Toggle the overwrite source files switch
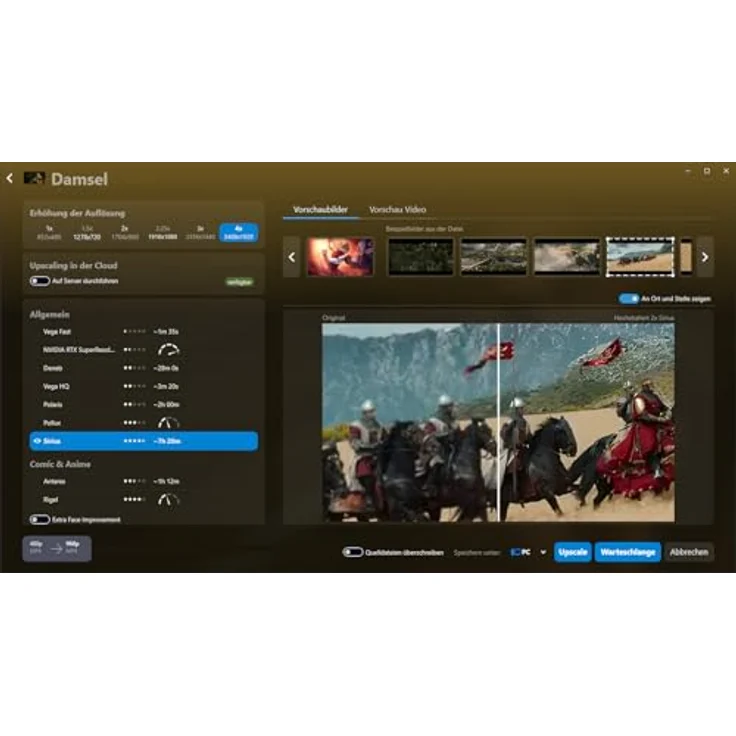The image size is (736, 736). 353,552
